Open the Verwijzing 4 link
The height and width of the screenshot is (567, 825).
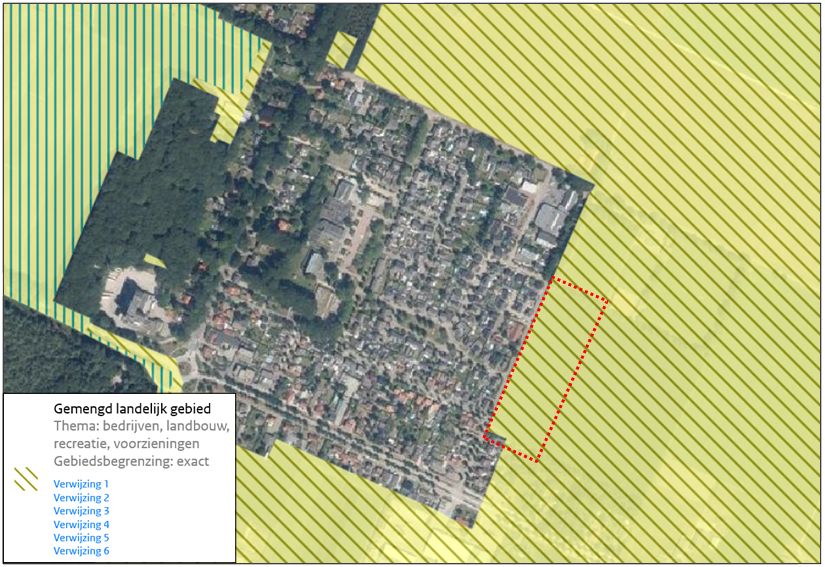81,524
